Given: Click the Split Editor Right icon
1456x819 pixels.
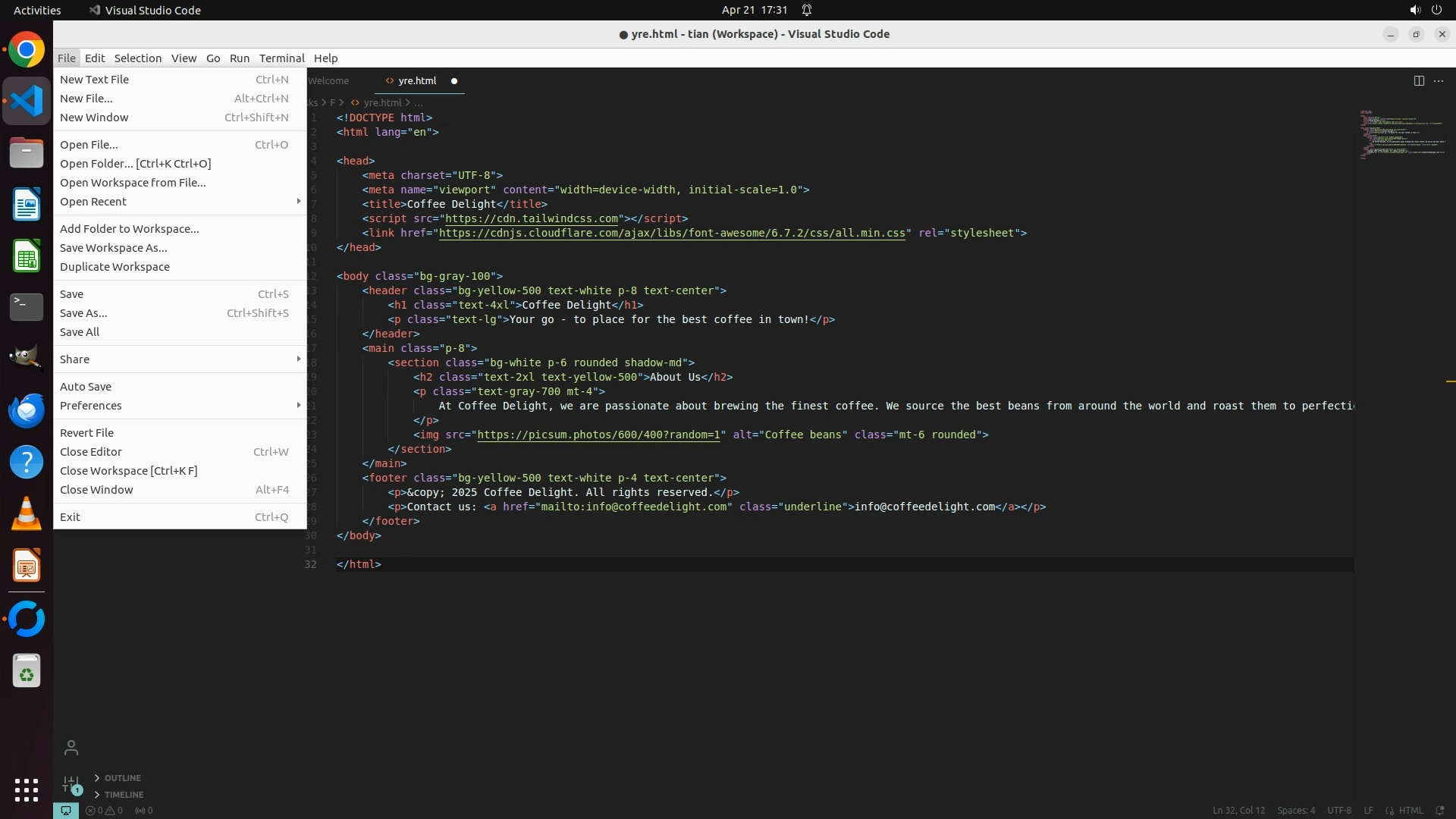Looking at the screenshot, I should tap(1419, 80).
